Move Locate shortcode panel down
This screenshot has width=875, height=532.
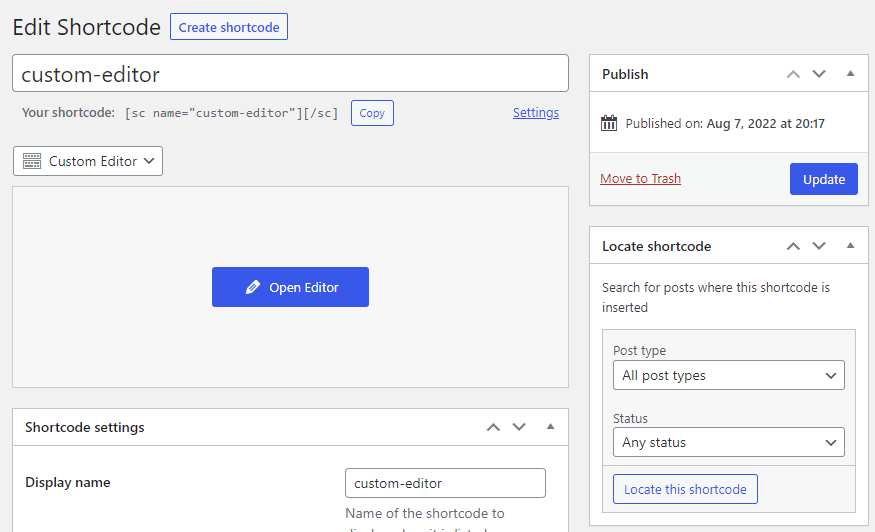coord(819,246)
